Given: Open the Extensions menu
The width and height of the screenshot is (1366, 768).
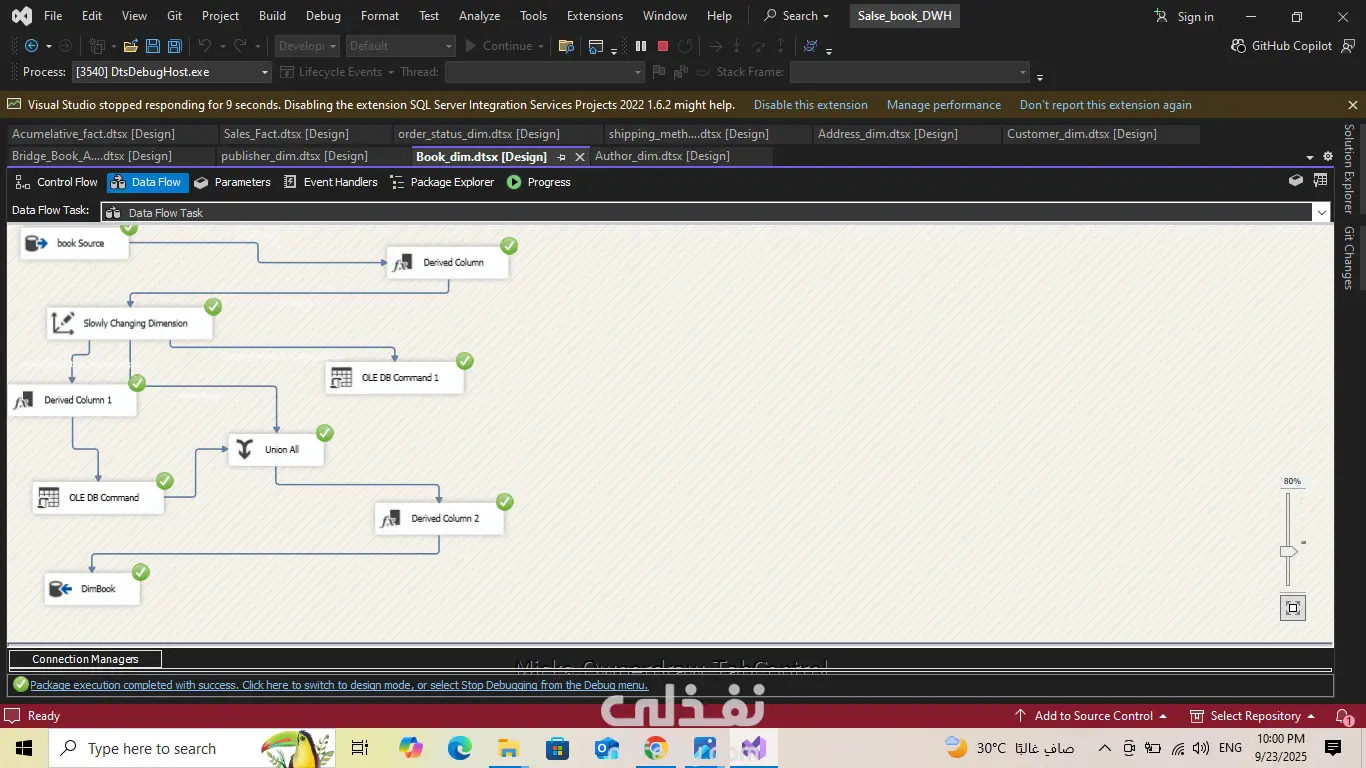Looking at the screenshot, I should (595, 16).
